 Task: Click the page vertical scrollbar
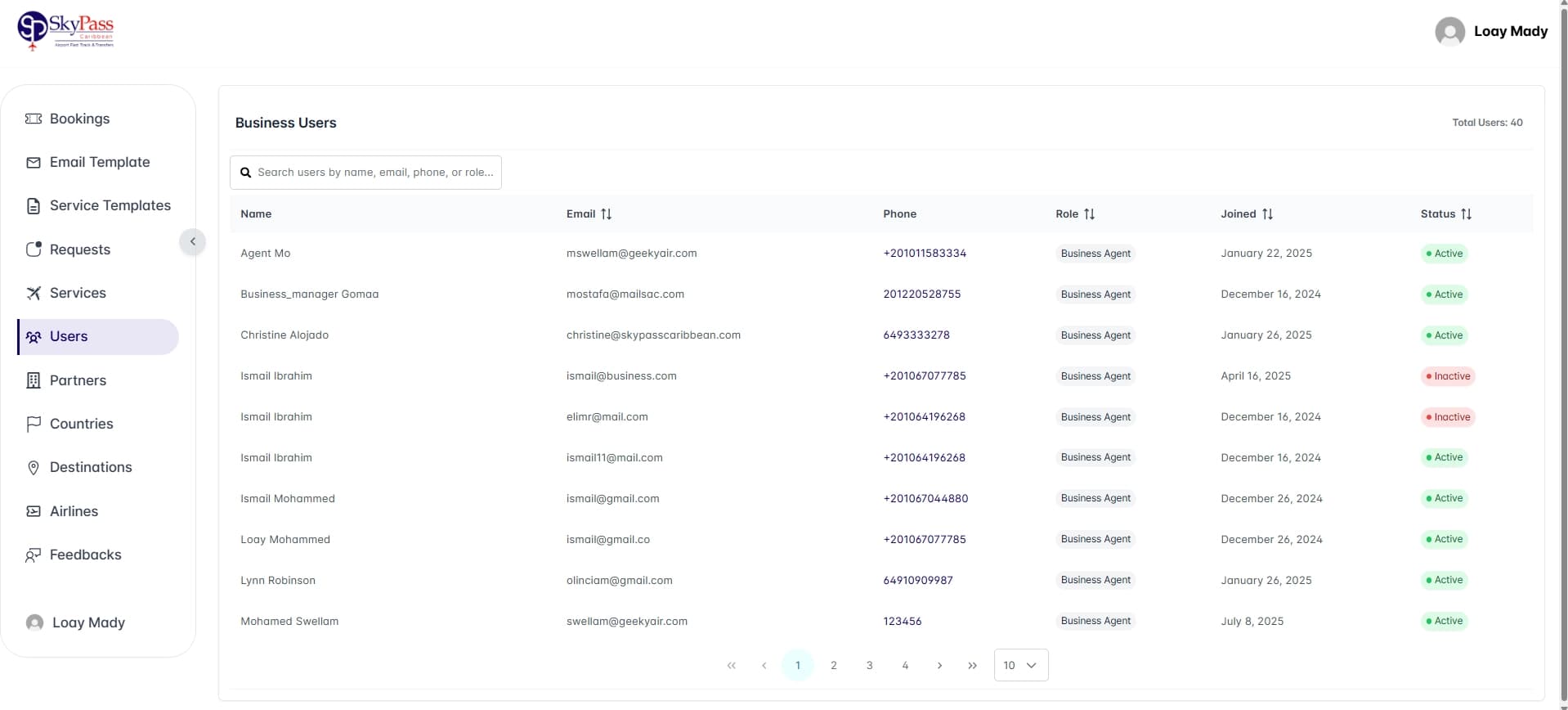[x=1563, y=355]
